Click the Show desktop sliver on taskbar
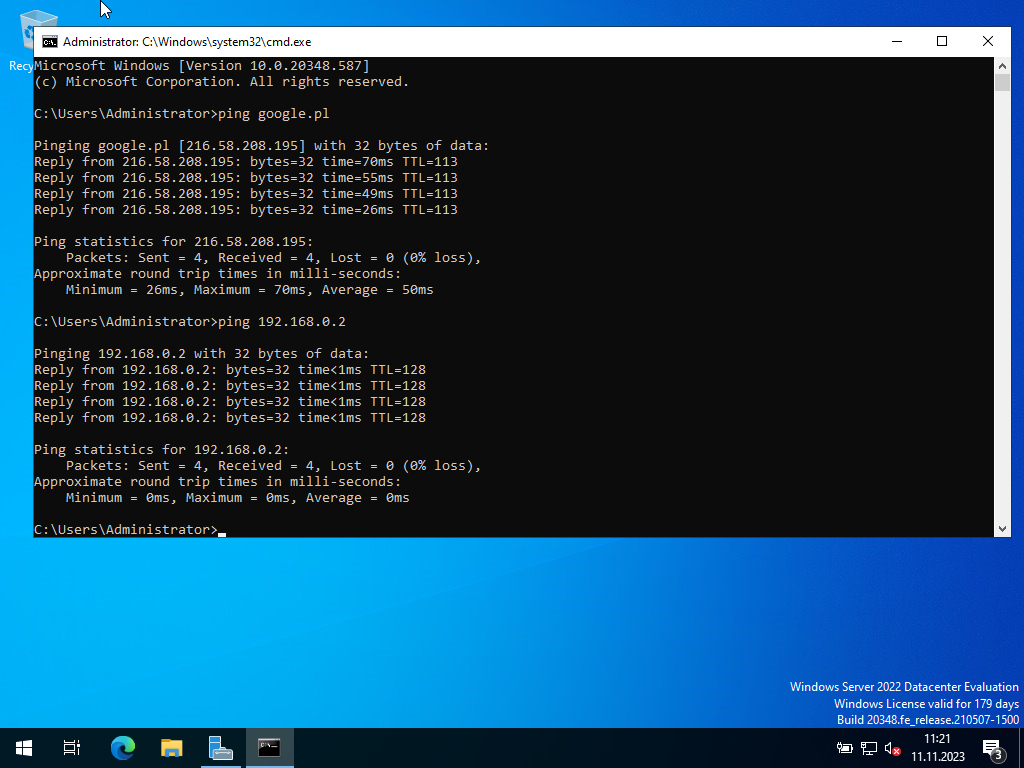This screenshot has width=1024, height=768. click(x=1021, y=748)
